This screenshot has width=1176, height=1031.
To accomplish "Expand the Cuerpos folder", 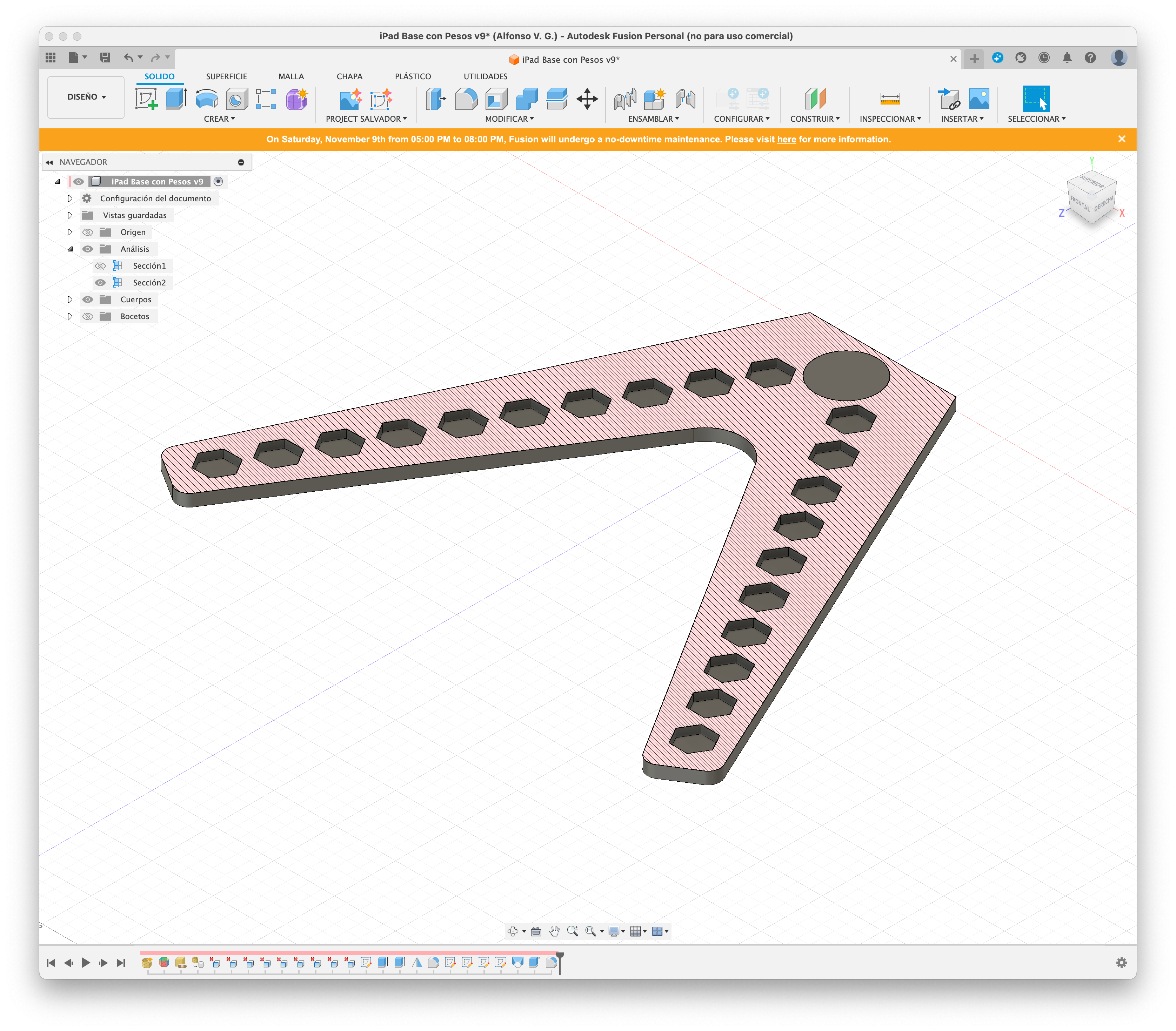I will click(69, 299).
